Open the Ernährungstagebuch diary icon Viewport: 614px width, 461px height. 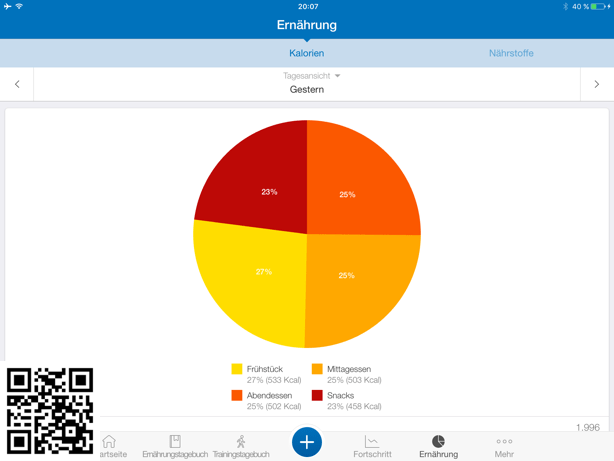(x=175, y=442)
